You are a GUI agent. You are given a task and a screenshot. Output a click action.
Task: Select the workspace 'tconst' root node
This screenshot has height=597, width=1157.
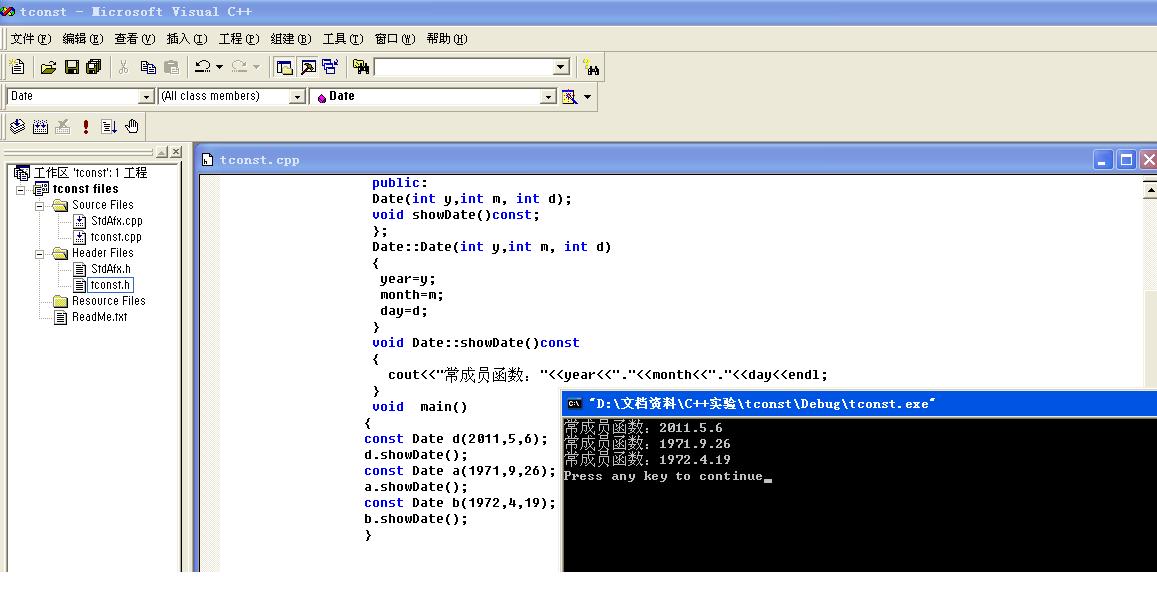(90, 173)
